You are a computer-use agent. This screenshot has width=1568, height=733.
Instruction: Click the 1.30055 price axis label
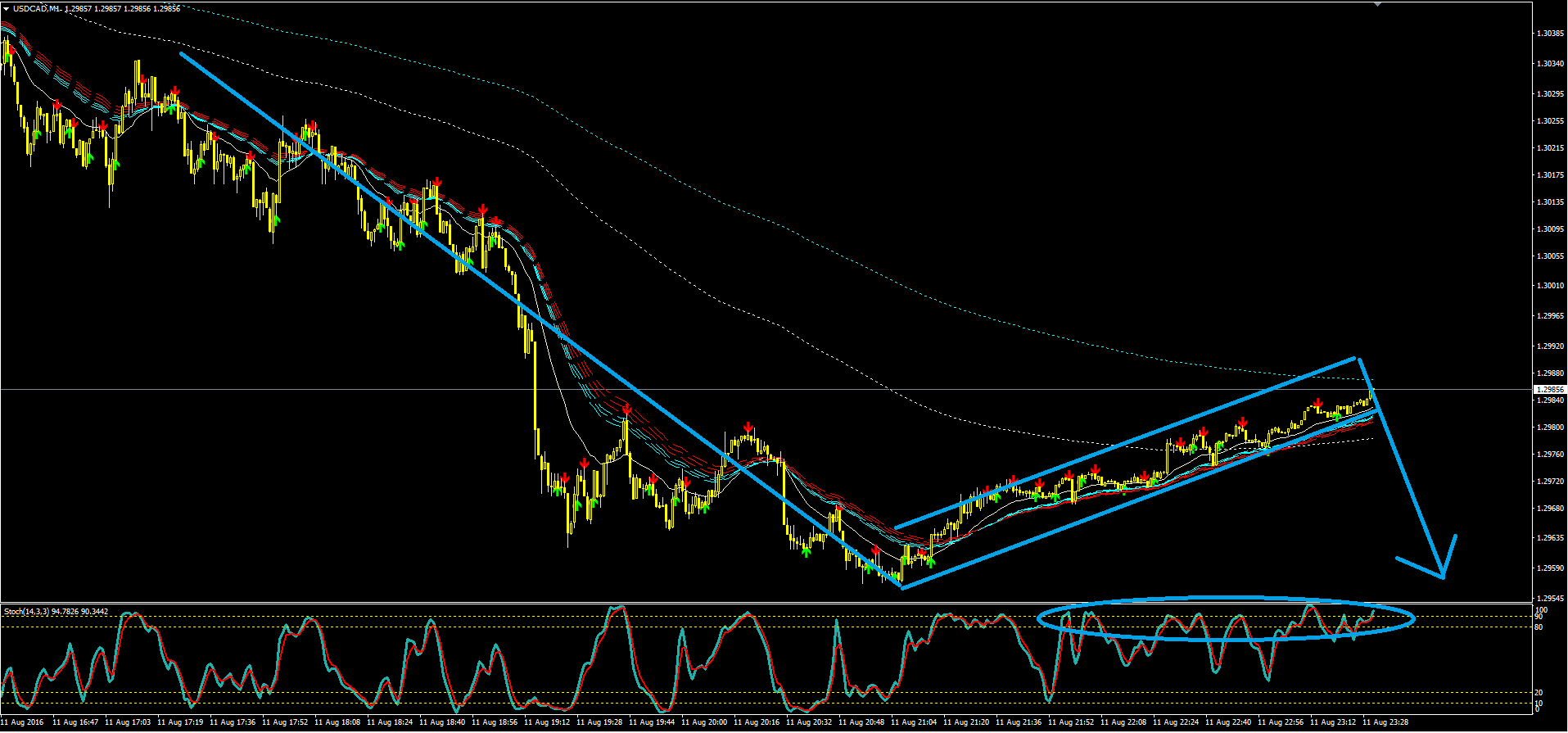coord(1551,256)
